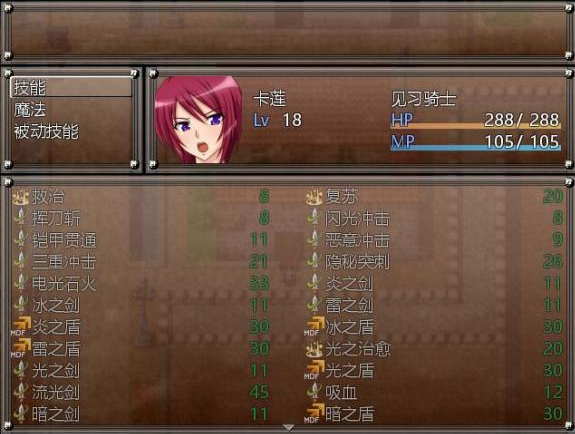Click the crown icon next to 复苏

pos(314,197)
